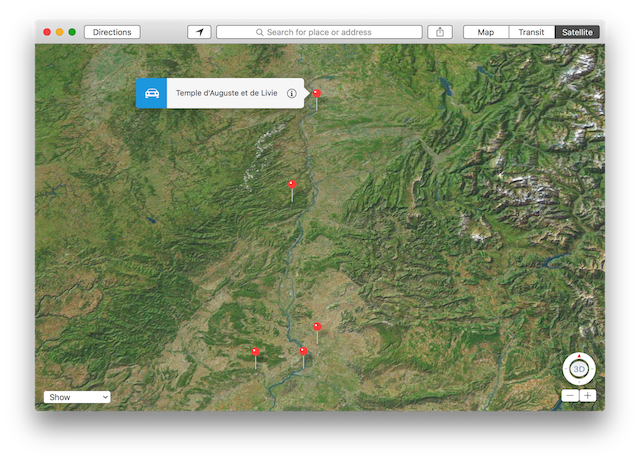Screen dimensions: 640x461
Task: Switch to standard Map view
Action: (x=486, y=32)
